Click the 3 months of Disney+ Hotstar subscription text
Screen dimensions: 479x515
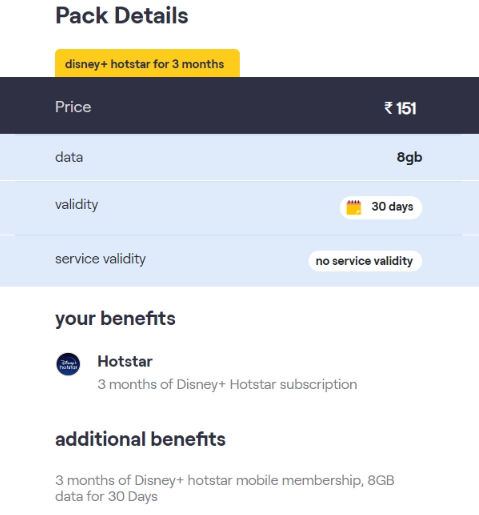click(227, 384)
